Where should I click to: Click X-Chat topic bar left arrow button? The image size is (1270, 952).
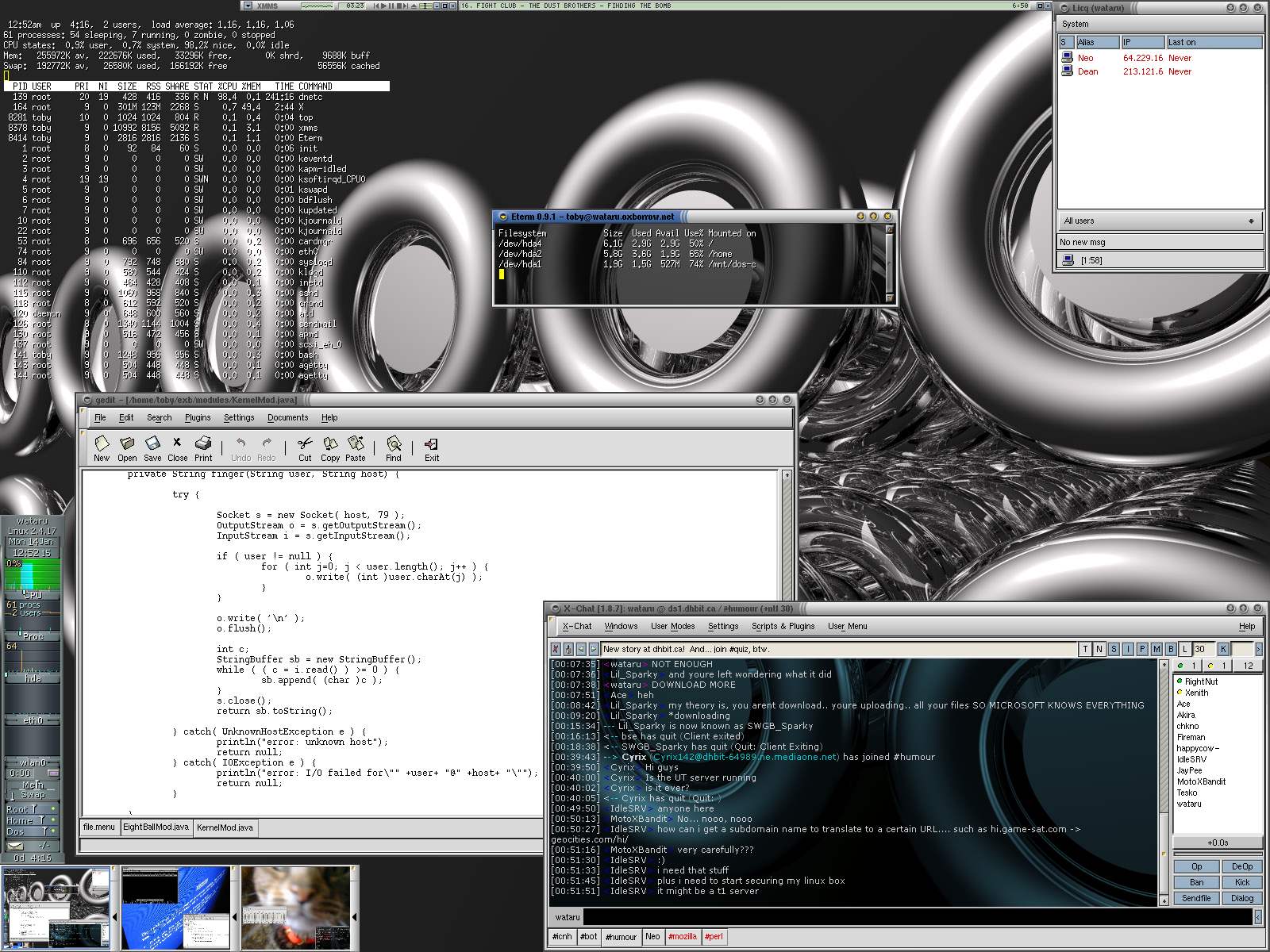click(581, 649)
